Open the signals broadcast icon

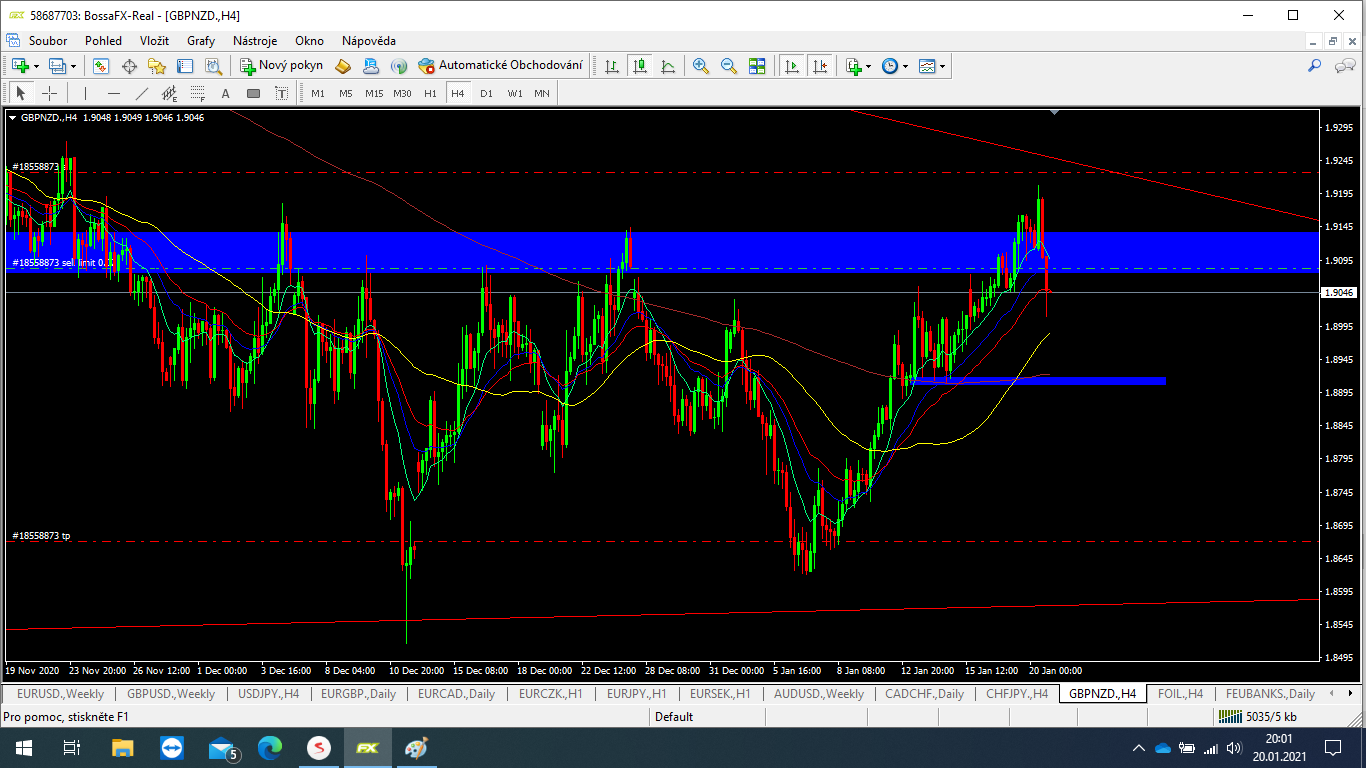click(x=399, y=66)
